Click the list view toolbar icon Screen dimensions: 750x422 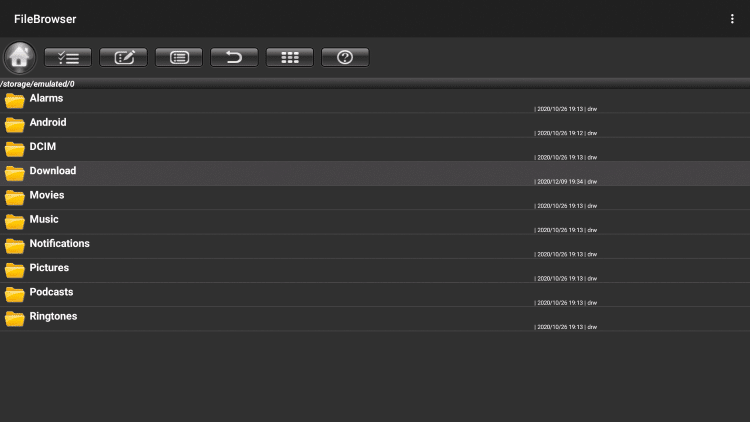[179, 57]
